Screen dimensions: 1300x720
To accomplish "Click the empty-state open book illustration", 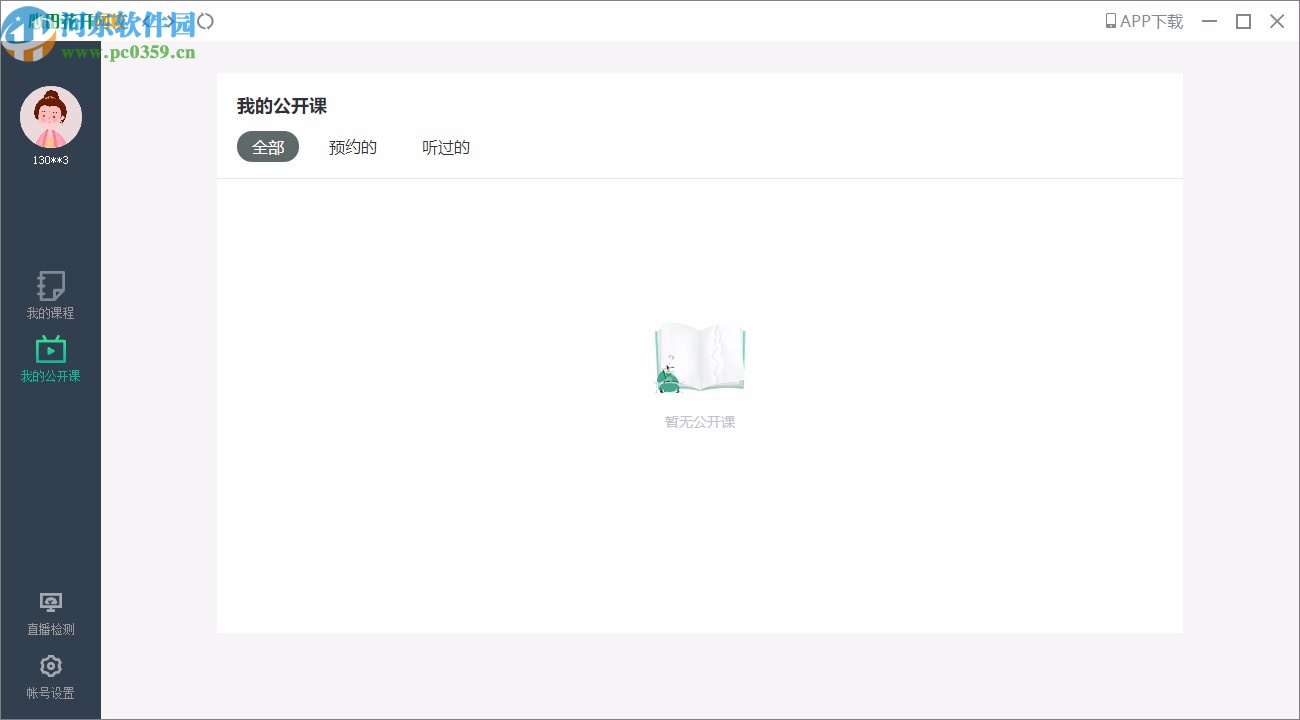I will (699, 358).
